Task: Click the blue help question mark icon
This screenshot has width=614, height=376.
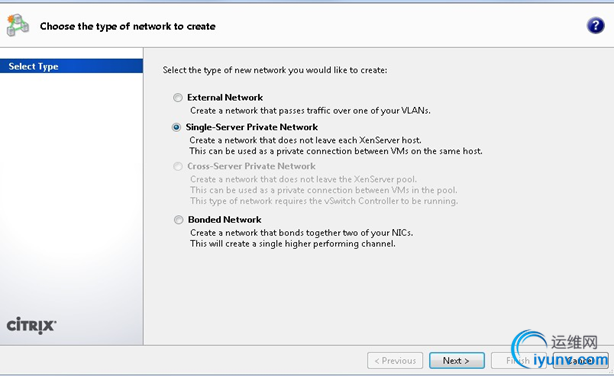Action: [595, 26]
